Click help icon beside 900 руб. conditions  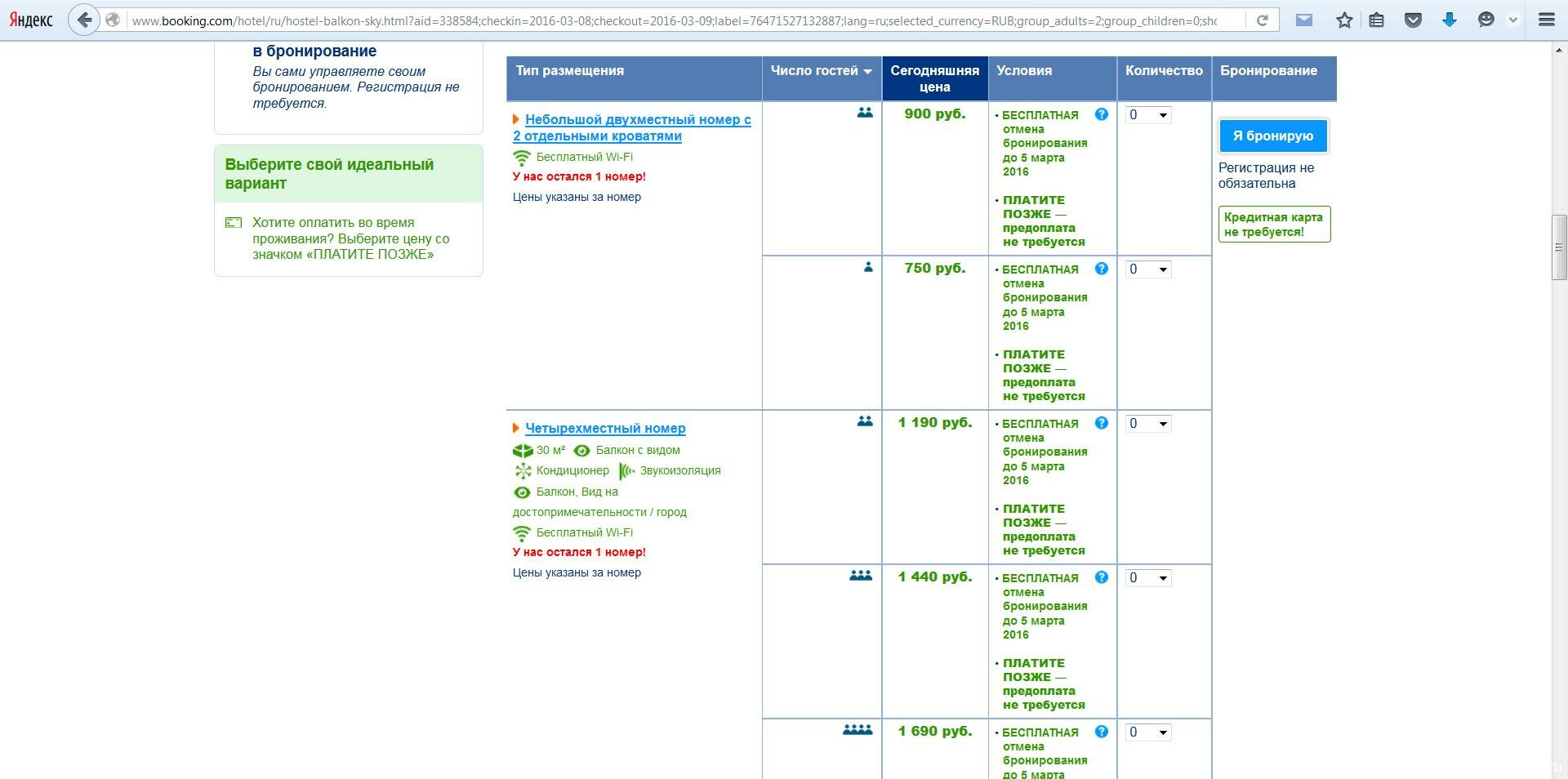click(x=1102, y=114)
